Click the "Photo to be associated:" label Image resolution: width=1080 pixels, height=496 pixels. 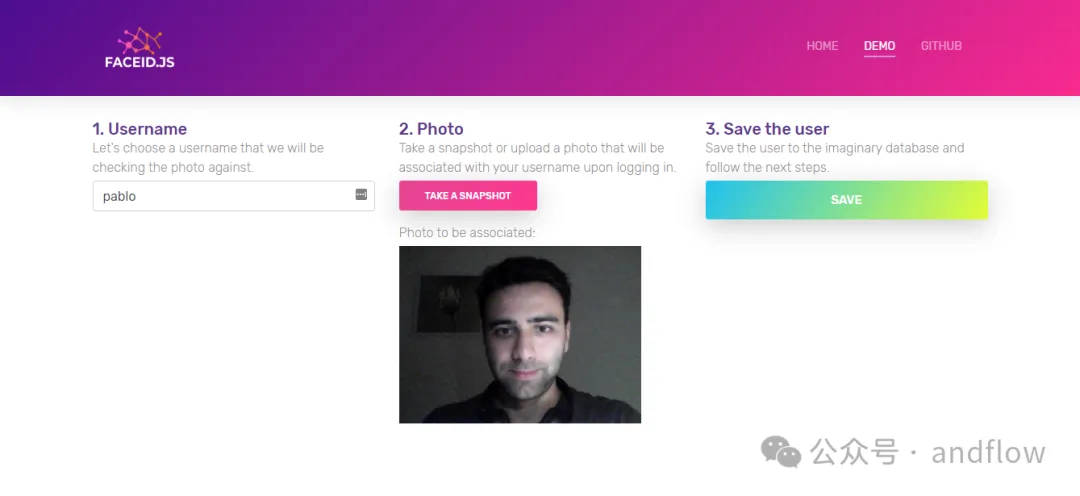[x=467, y=233]
